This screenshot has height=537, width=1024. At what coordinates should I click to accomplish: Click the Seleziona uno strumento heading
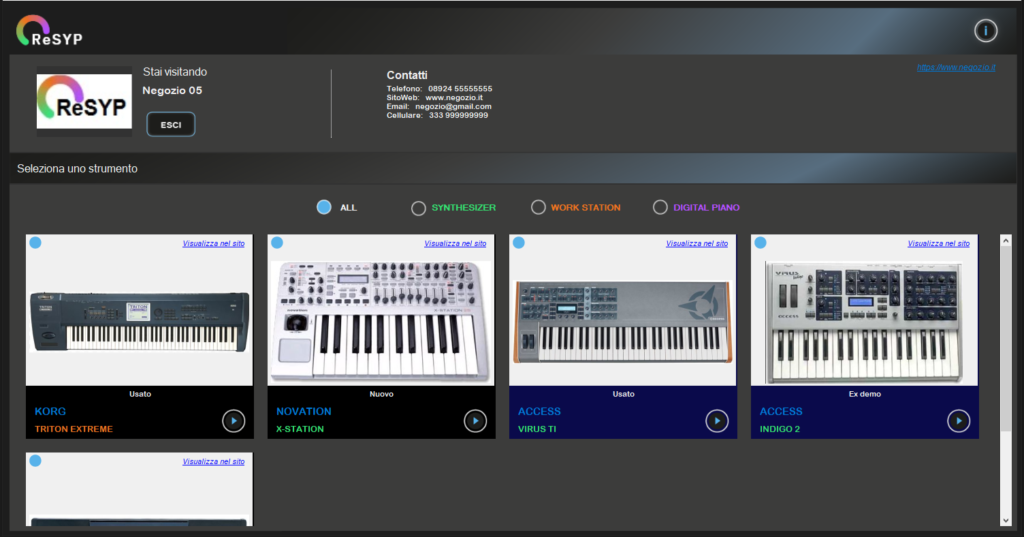tap(77, 169)
